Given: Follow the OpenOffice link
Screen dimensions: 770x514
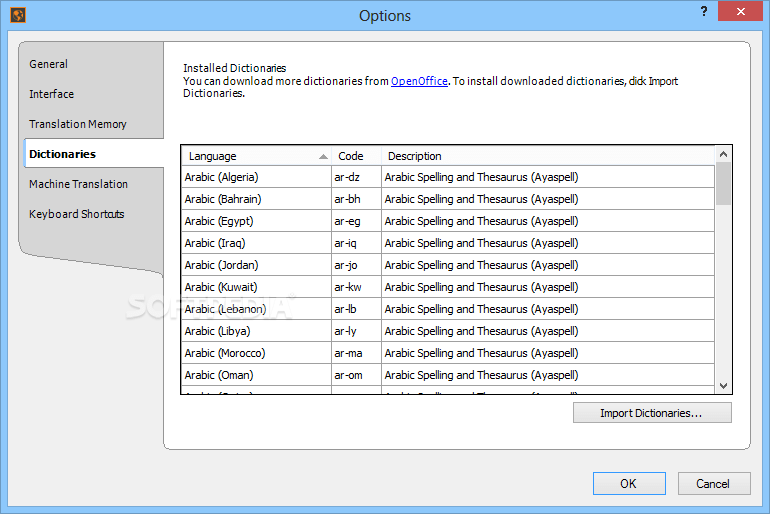Looking at the screenshot, I should 419,81.
